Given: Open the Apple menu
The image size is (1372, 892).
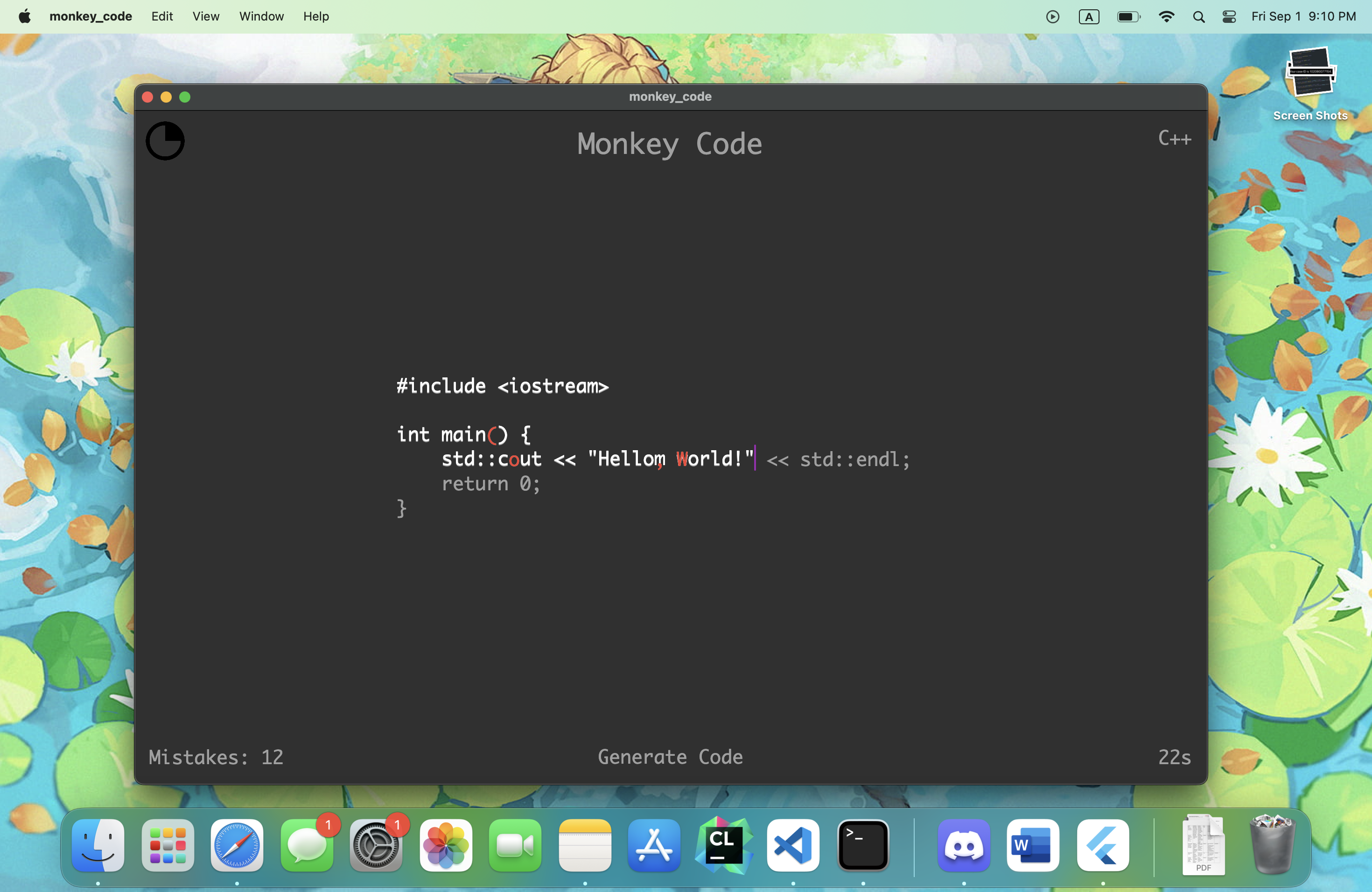Looking at the screenshot, I should point(24,16).
